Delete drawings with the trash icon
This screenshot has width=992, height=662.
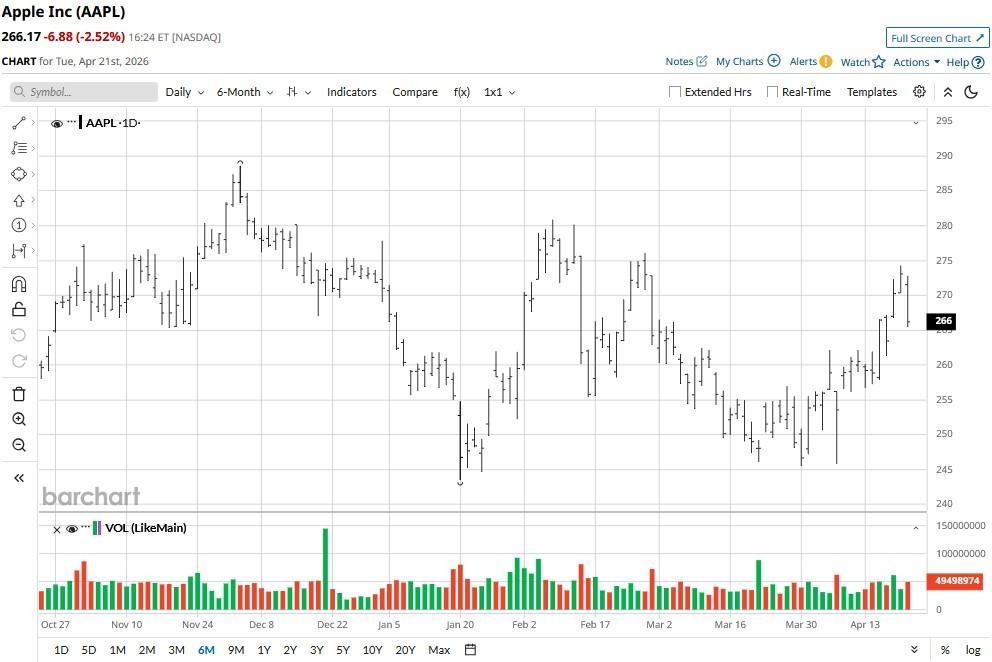(x=18, y=394)
